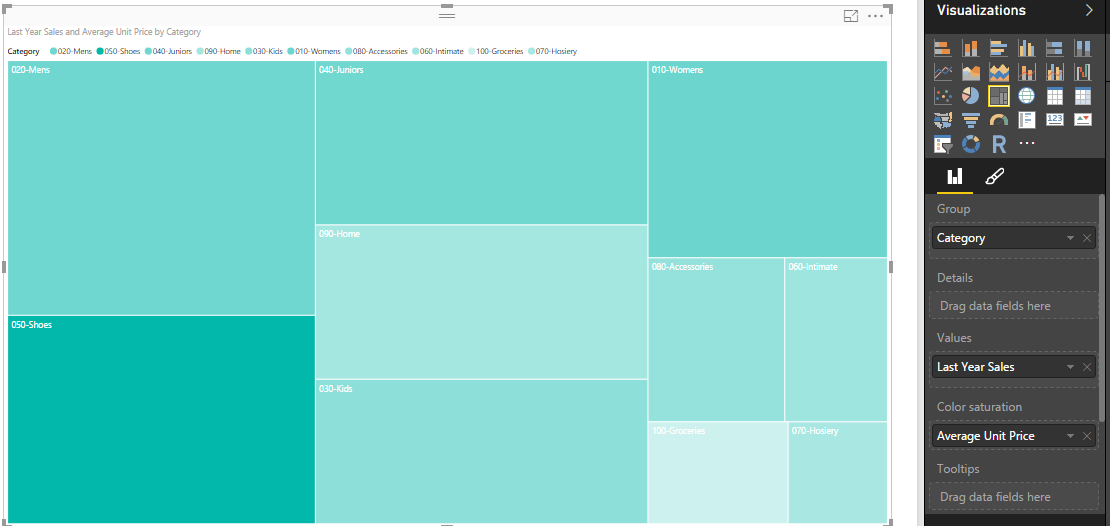Click the Tooltips drag data fields well

[x=1014, y=497]
